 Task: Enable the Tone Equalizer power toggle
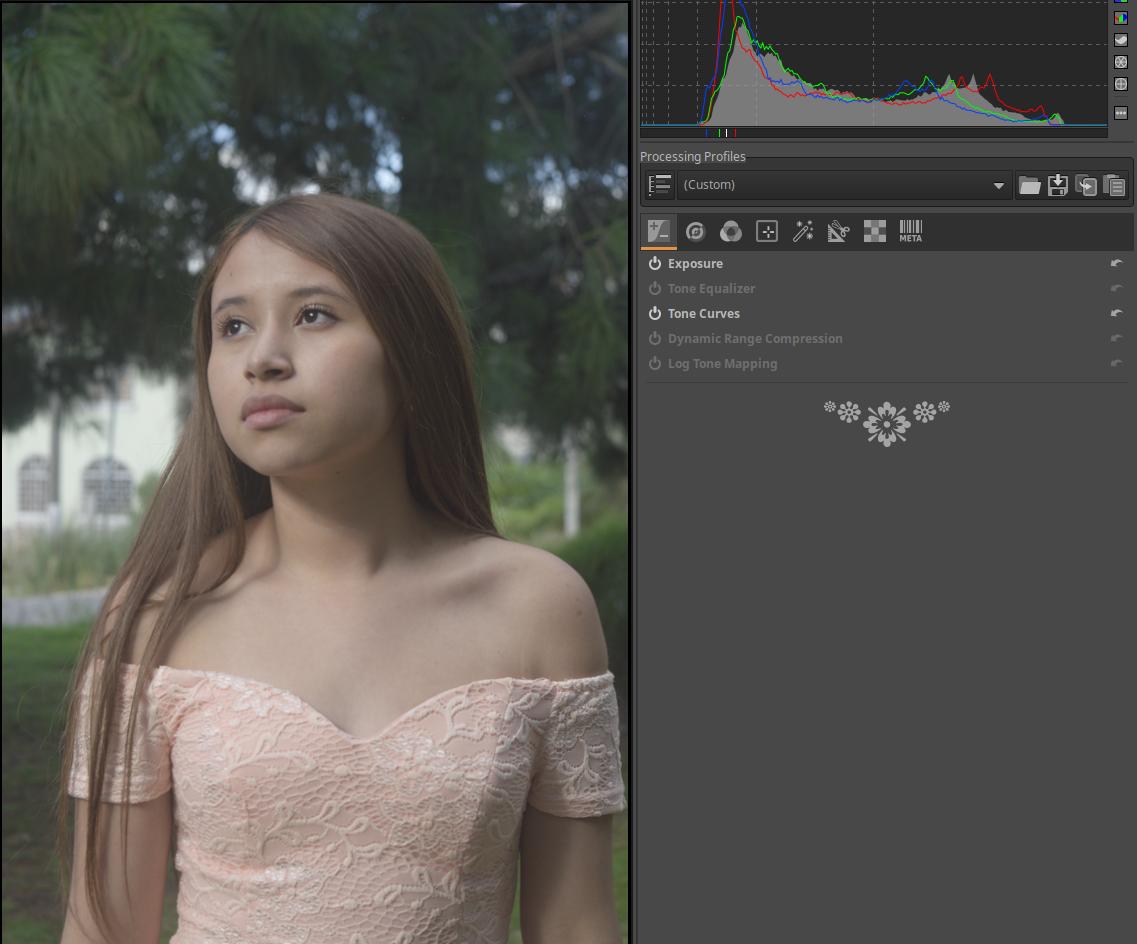click(655, 289)
